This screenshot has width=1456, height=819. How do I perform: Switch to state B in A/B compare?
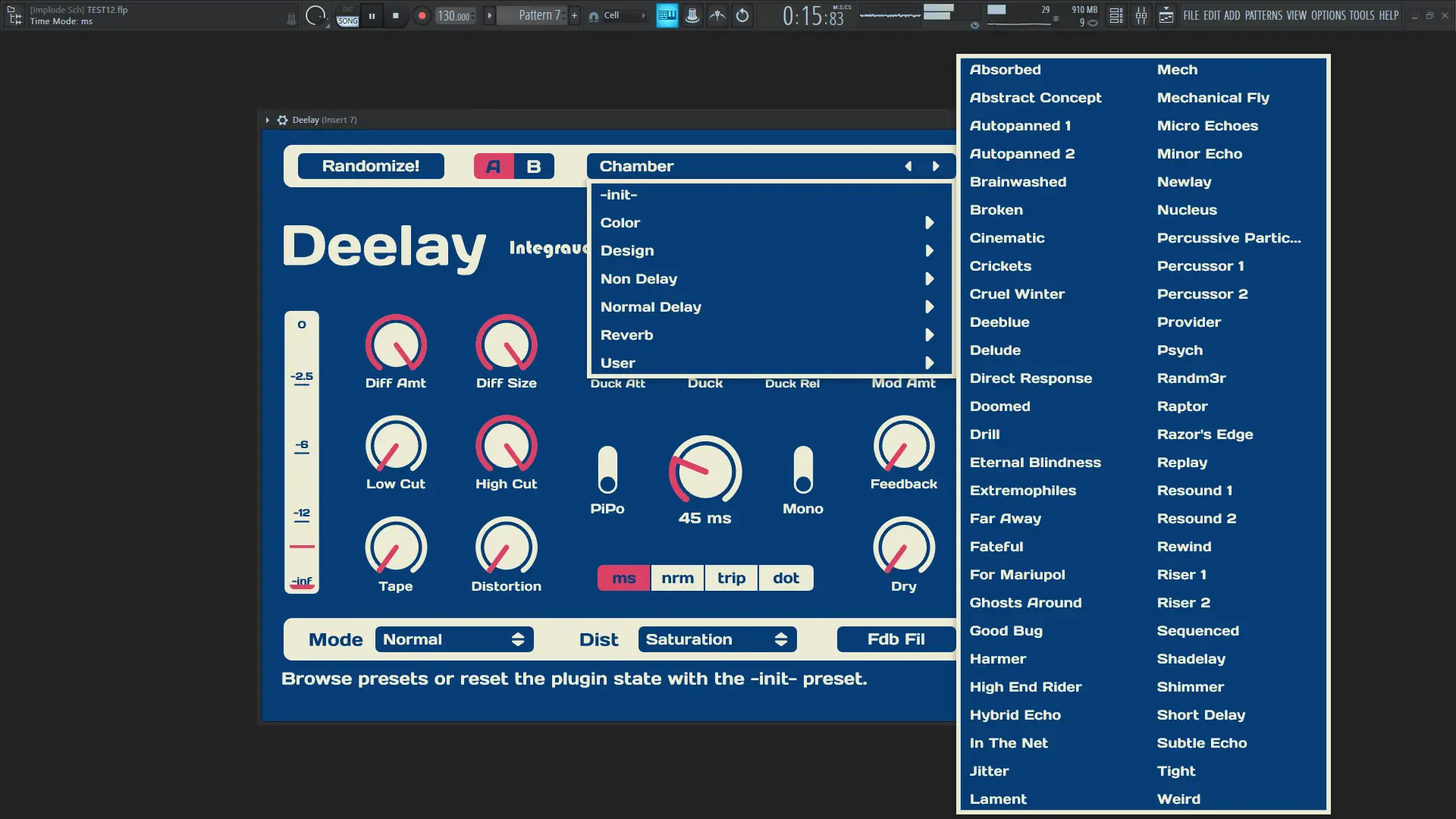(534, 166)
